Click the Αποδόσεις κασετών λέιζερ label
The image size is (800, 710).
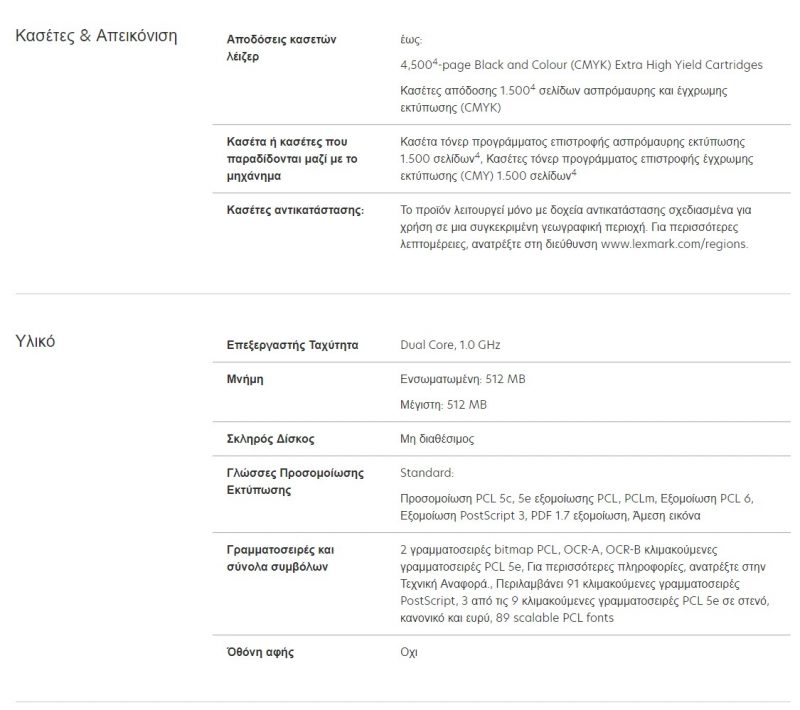281,48
